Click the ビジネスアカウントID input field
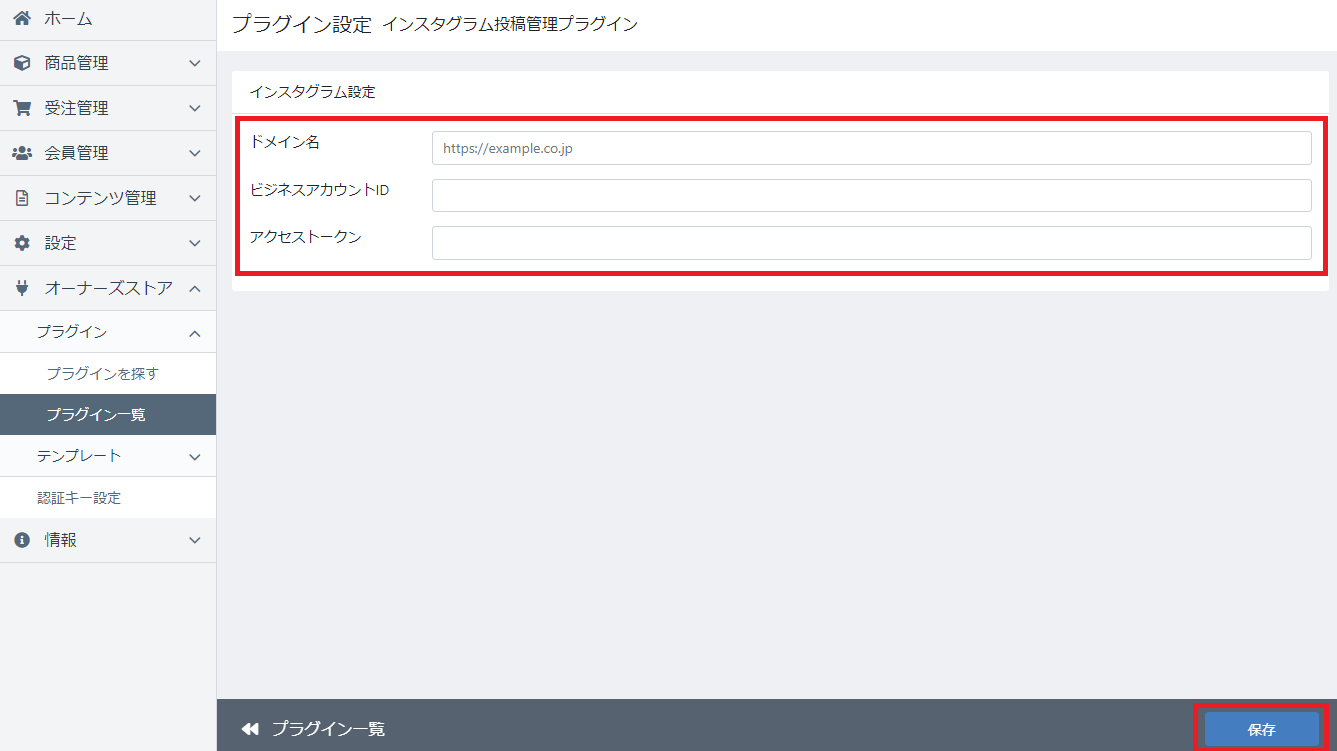 pyautogui.click(x=871, y=195)
